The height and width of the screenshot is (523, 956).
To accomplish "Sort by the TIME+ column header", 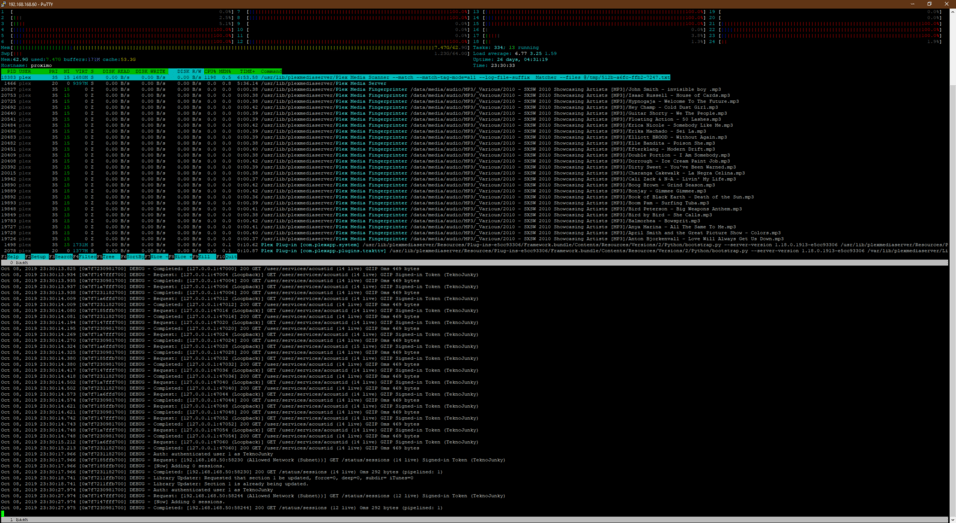I will click(x=246, y=71).
